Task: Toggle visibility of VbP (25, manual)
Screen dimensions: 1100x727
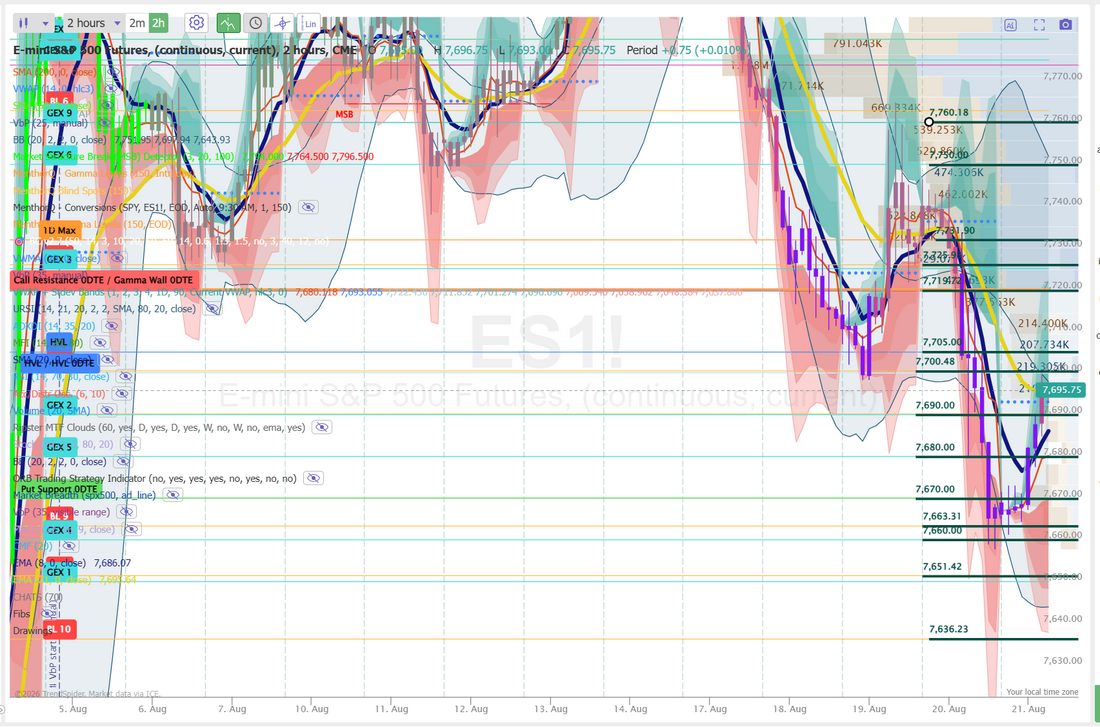Action: pyautogui.click(x=107, y=123)
